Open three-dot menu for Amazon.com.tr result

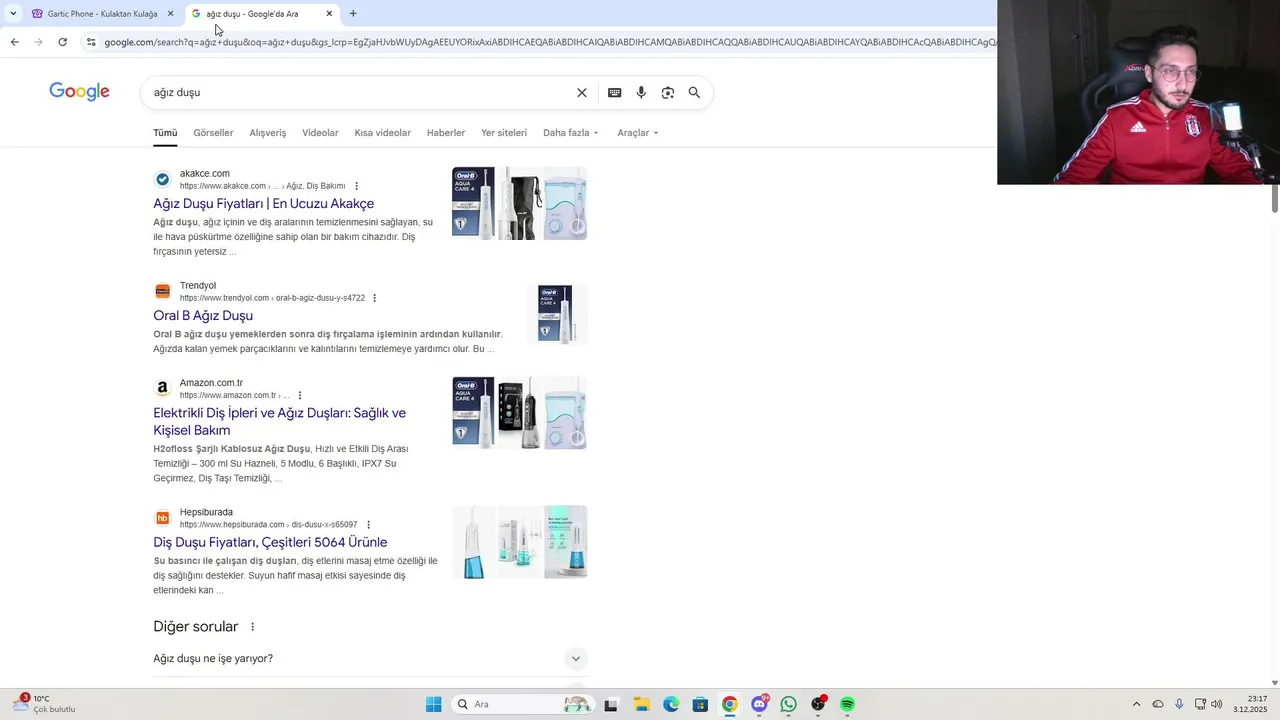click(300, 395)
